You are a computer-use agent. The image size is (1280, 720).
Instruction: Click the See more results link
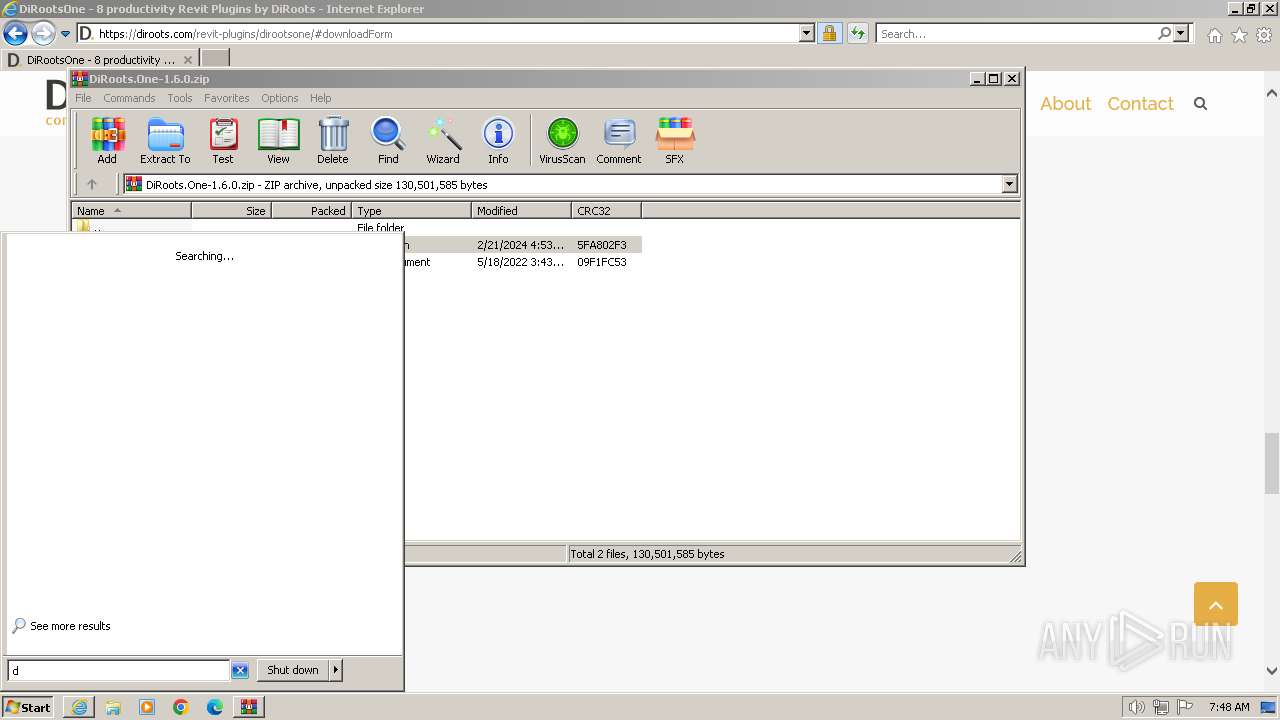click(70, 626)
